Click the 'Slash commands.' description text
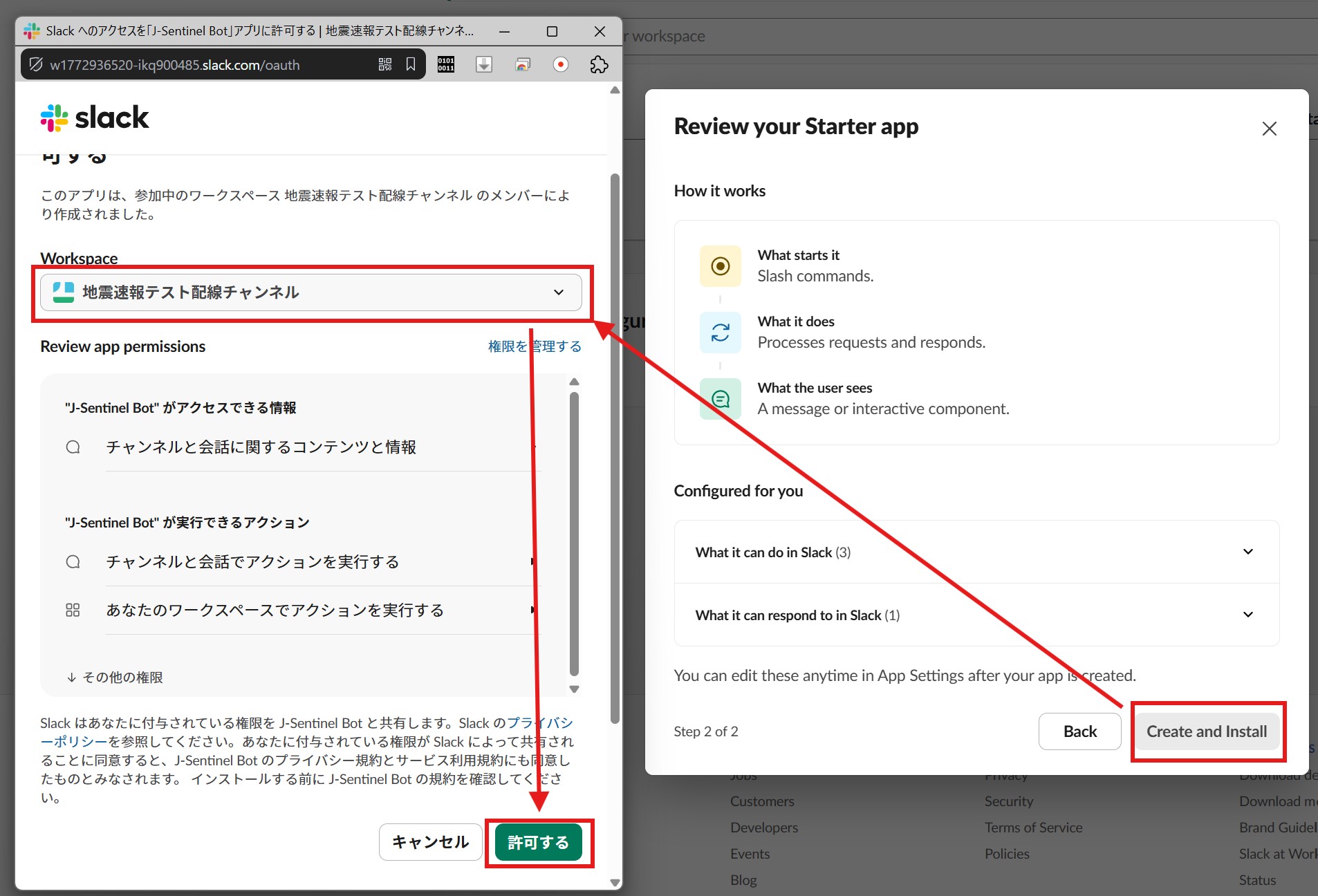Image resolution: width=1318 pixels, height=896 pixels. pyautogui.click(x=815, y=276)
